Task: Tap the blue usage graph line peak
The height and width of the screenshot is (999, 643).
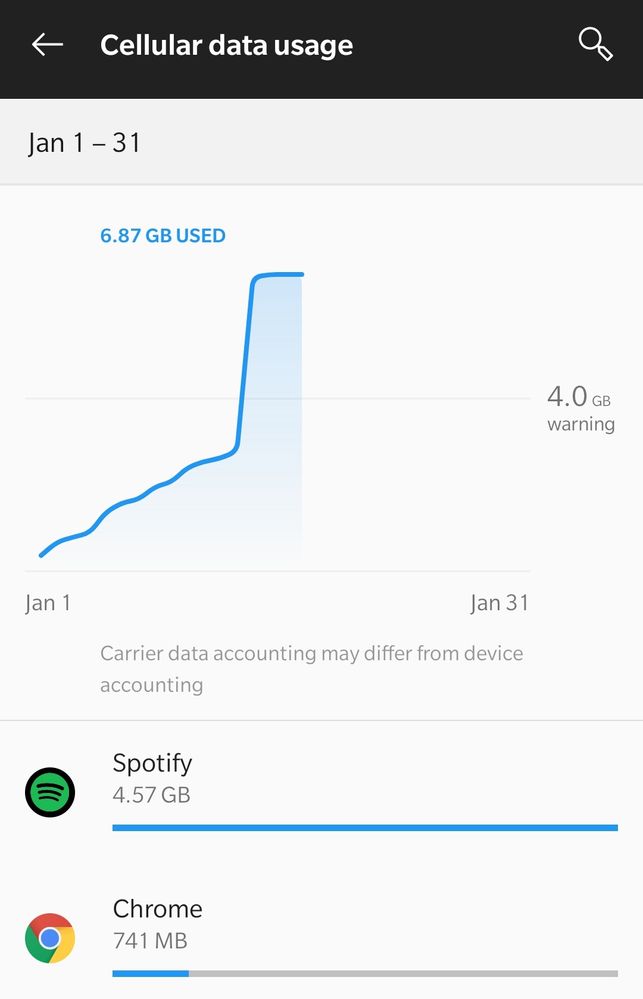Action: coord(278,274)
